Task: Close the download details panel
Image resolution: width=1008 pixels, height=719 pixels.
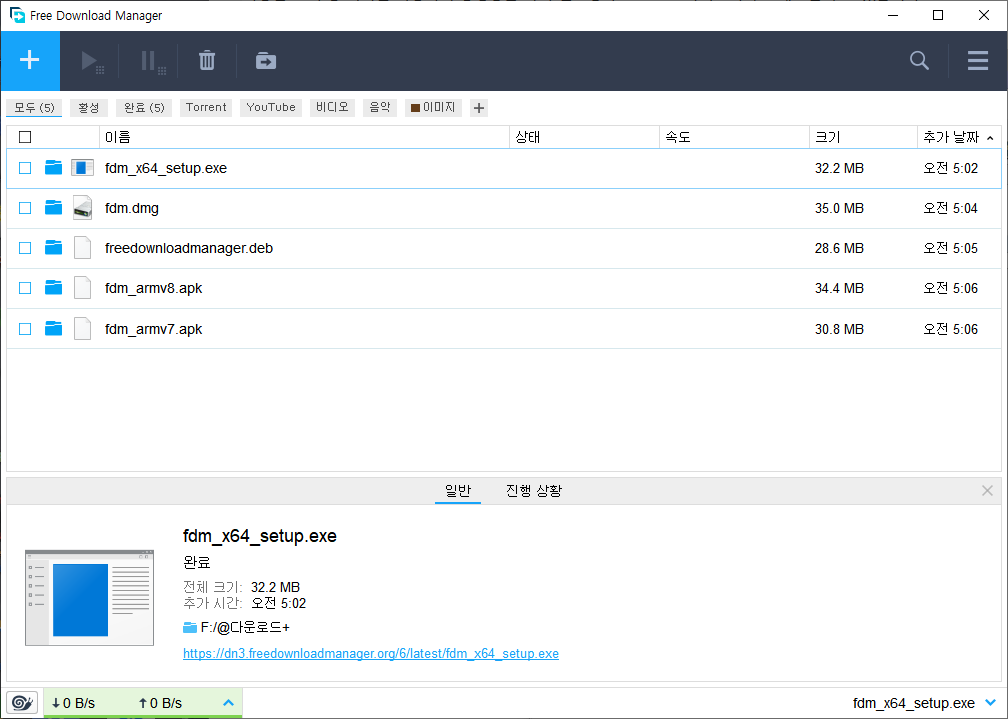Action: (987, 491)
